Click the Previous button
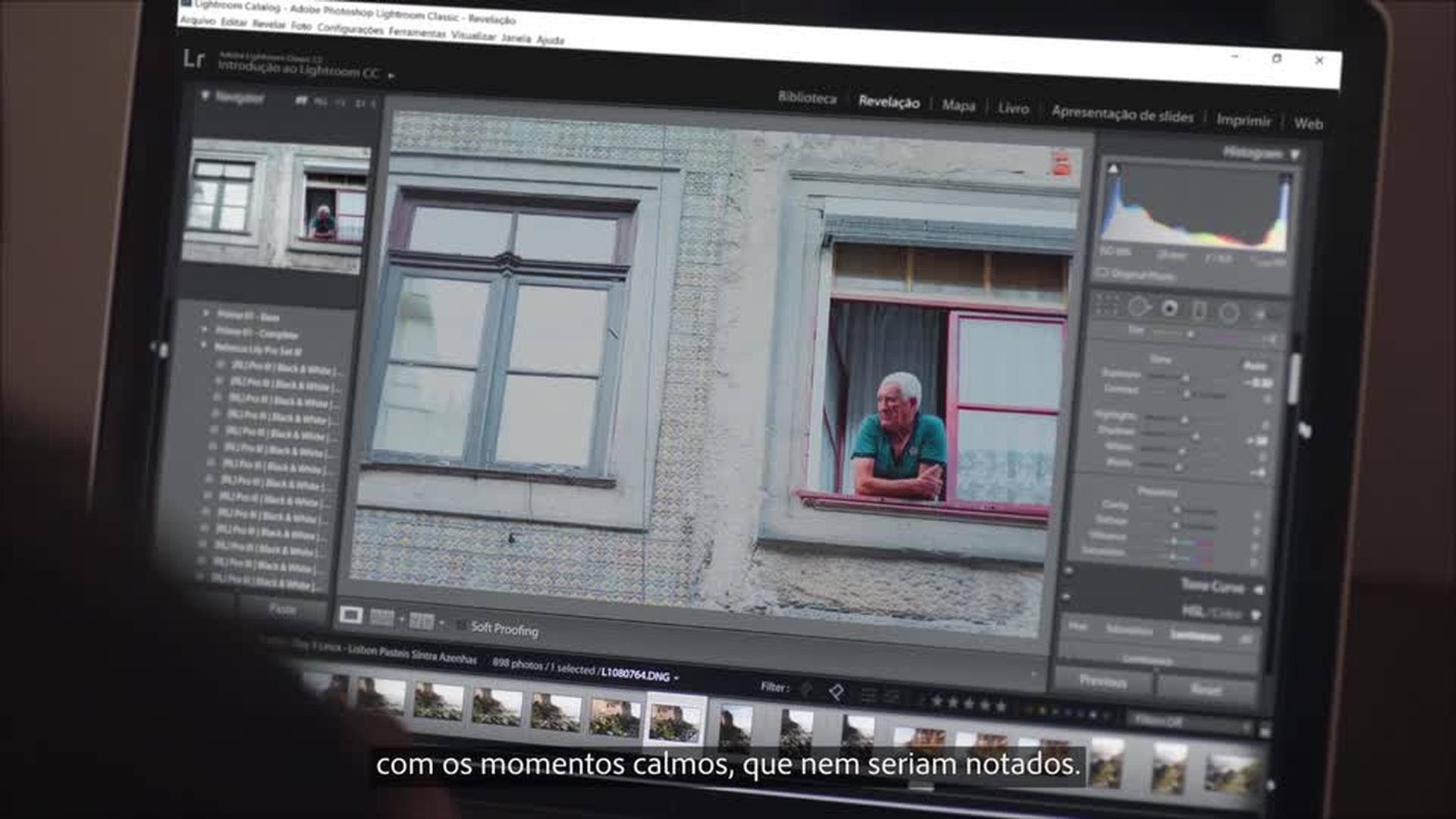 1103,681
